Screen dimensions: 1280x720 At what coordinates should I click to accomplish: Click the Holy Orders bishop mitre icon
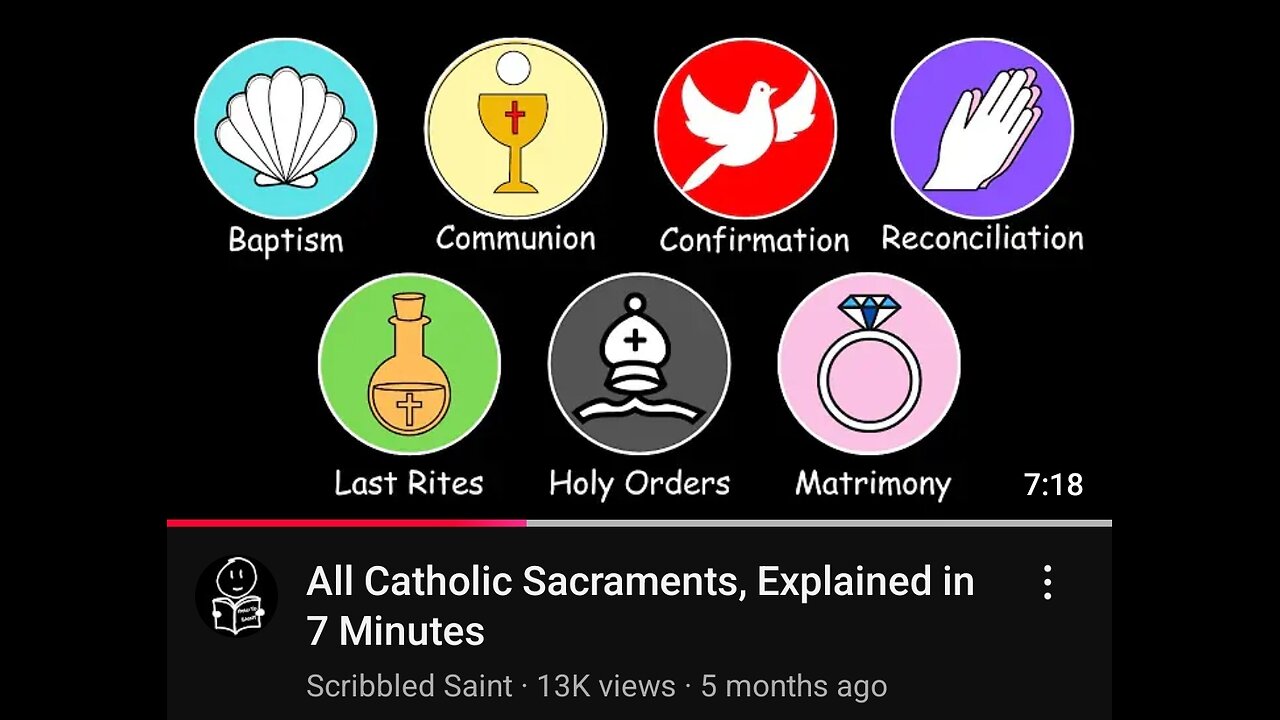(639, 364)
